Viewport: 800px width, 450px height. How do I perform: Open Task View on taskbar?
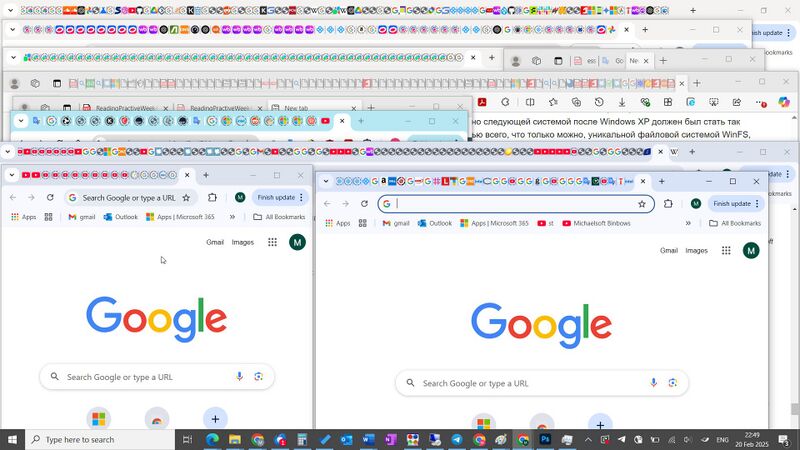coord(187,439)
